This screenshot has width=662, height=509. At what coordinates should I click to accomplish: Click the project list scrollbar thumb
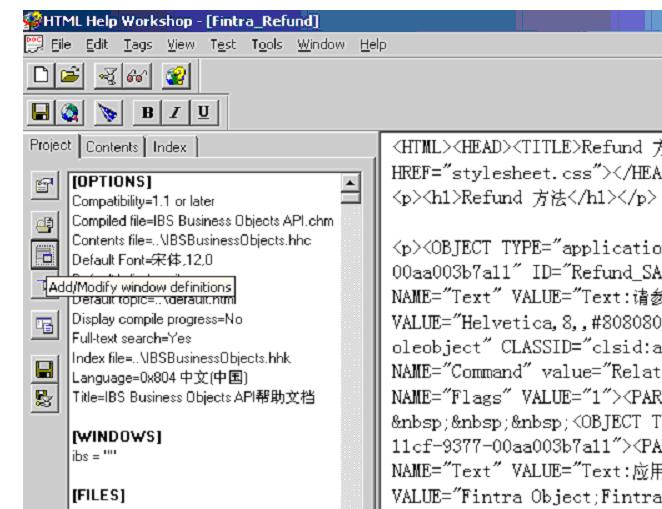click(x=350, y=198)
